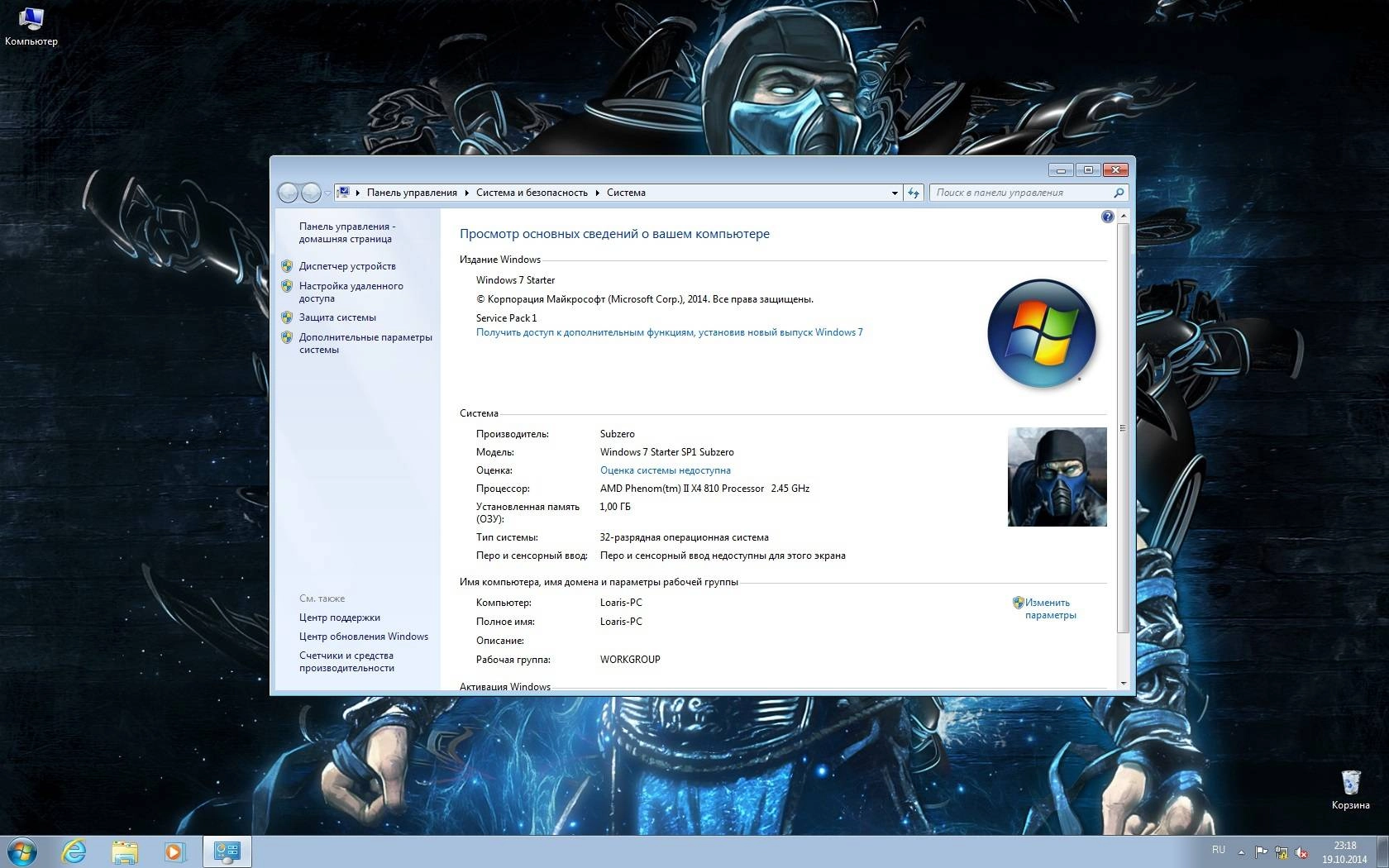The image size is (1389, 868).
Task: Click the forward navigation arrow button
Action: click(311, 193)
